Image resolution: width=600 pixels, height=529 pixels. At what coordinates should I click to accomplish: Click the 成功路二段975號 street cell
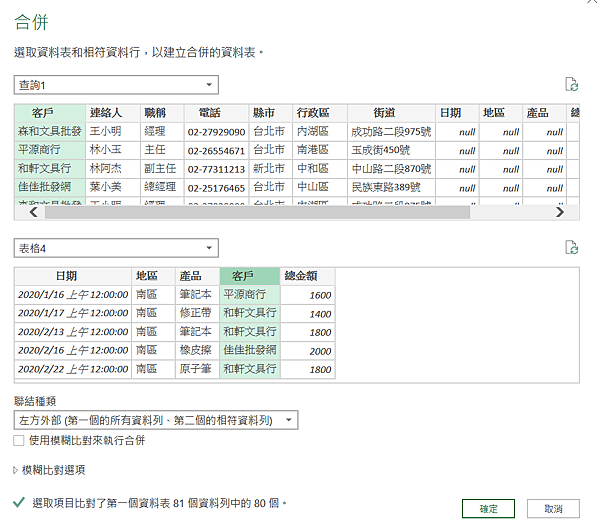point(391,131)
